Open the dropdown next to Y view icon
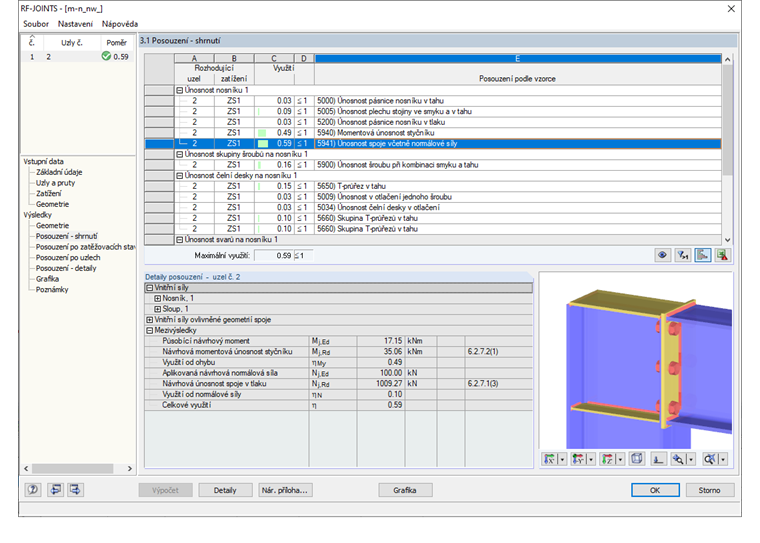Screen dimensions: 760x543 (x=591, y=459)
